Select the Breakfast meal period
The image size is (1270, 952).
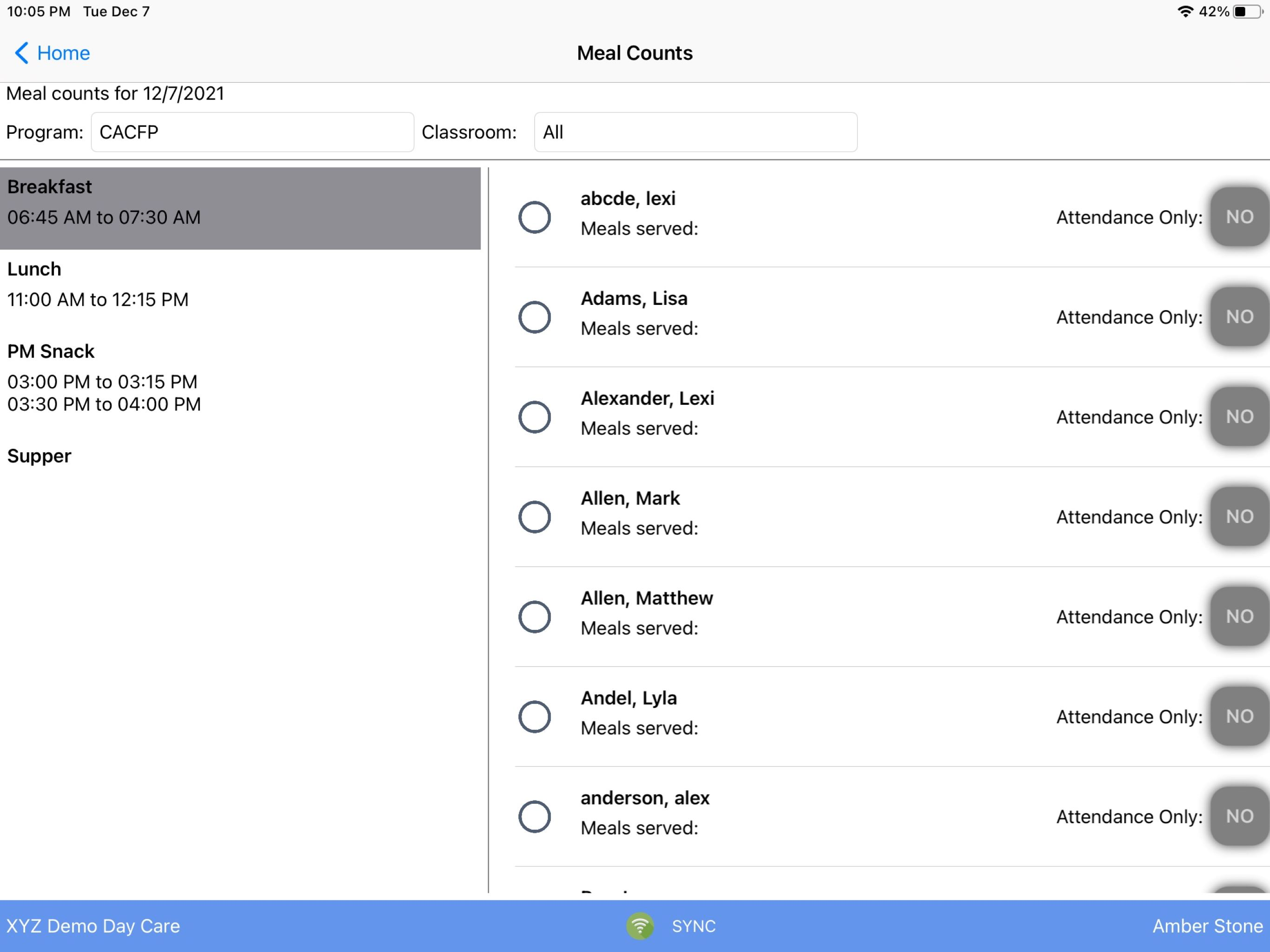pyautogui.click(x=240, y=208)
